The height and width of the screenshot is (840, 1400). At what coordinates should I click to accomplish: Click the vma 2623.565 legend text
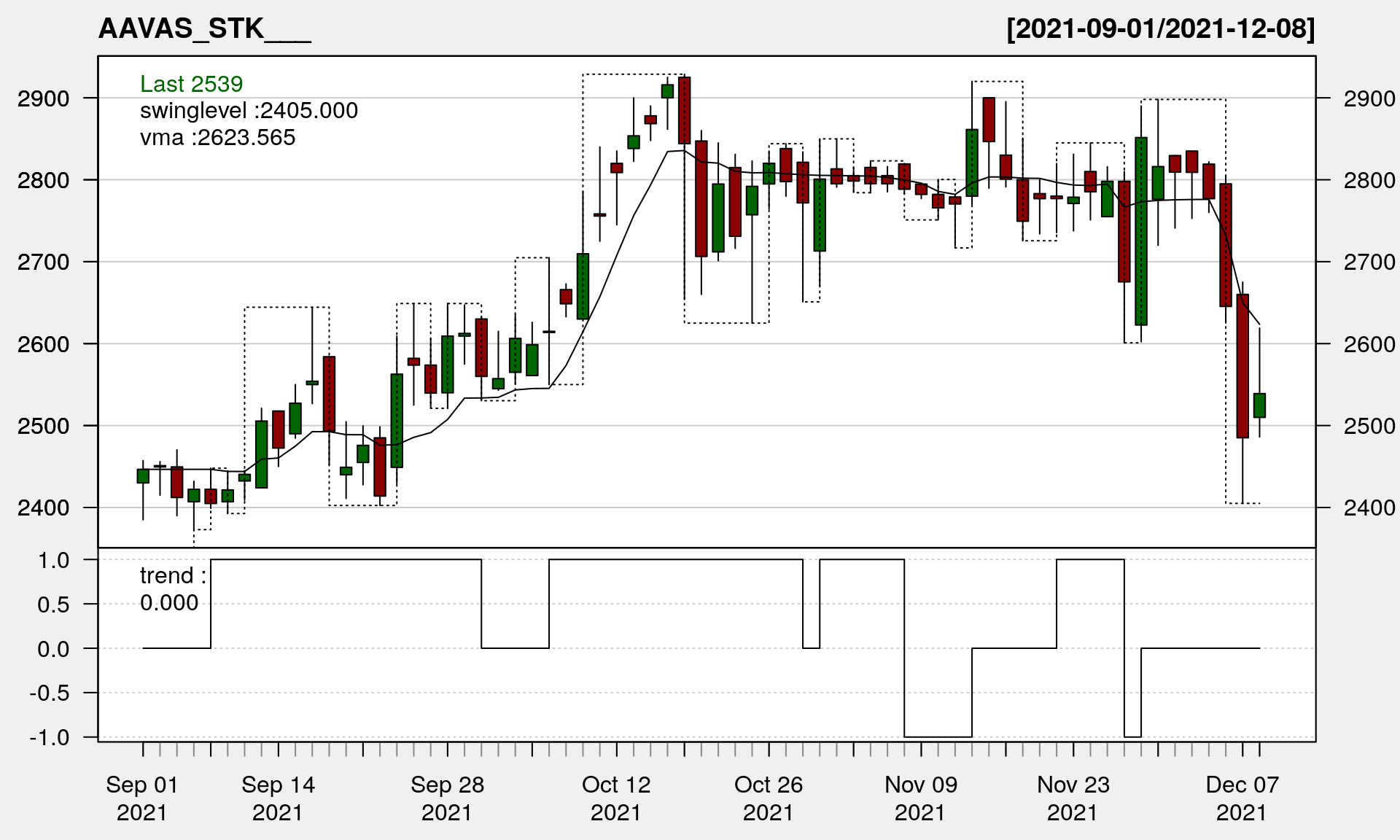tap(217, 138)
